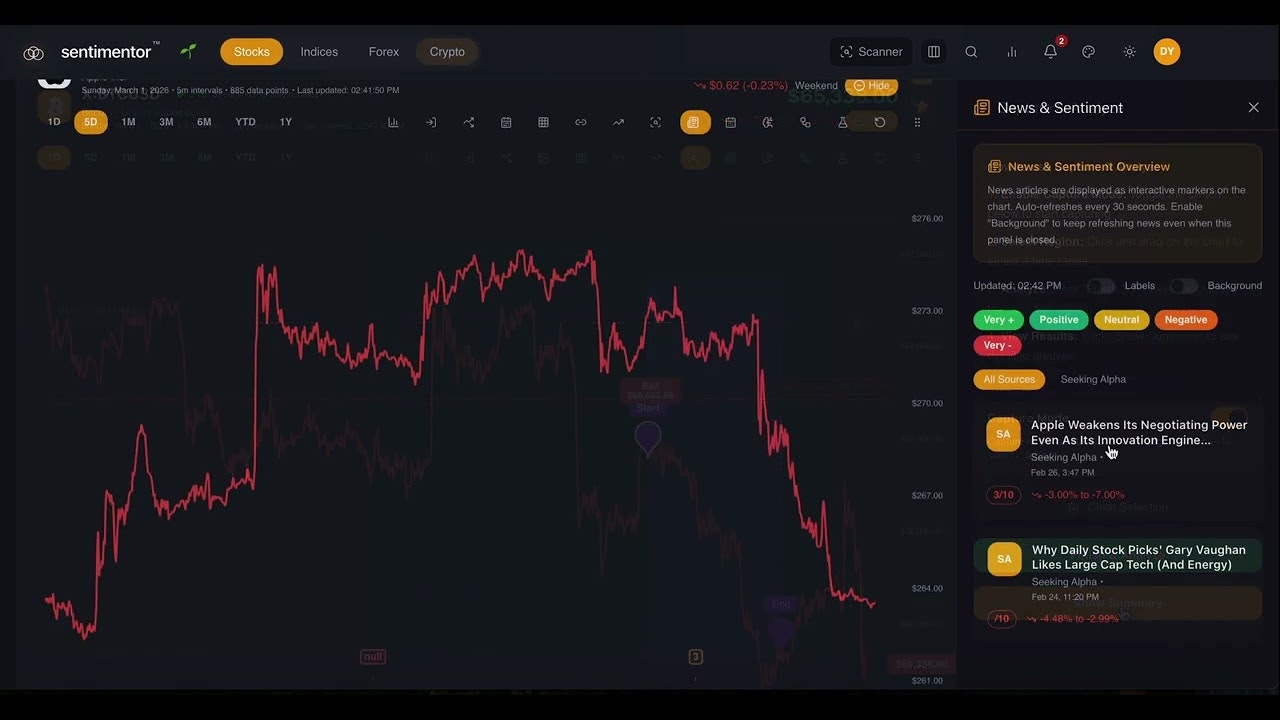1280x720 pixels.
Task: Open the earnings calendar icon
Action: point(730,122)
